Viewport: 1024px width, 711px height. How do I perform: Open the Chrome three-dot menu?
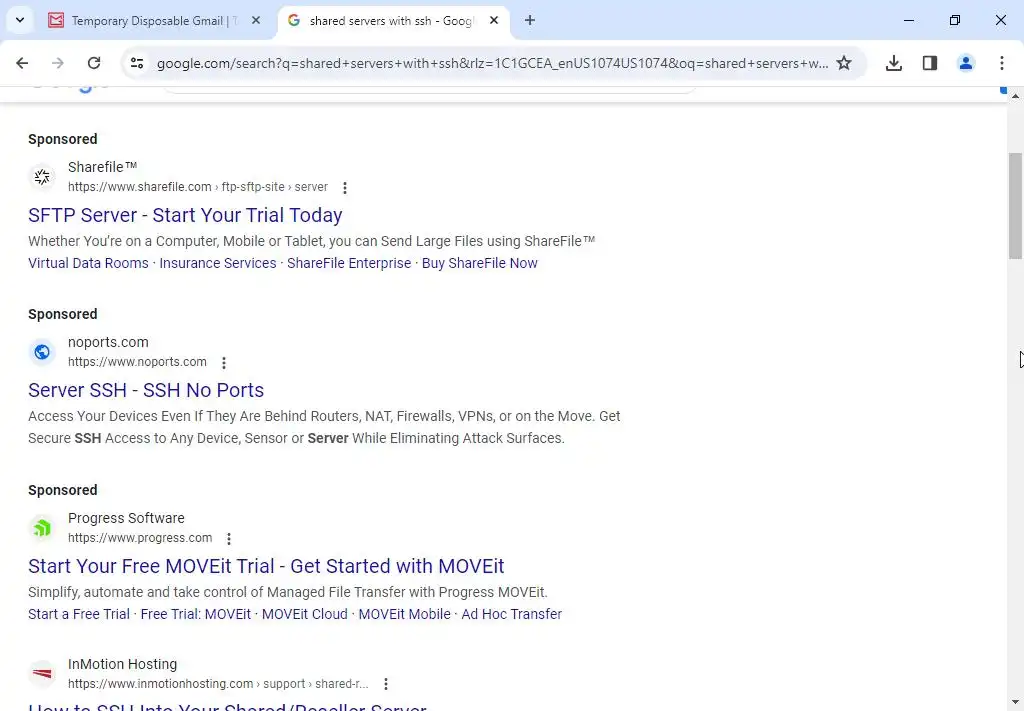[x=1002, y=63]
